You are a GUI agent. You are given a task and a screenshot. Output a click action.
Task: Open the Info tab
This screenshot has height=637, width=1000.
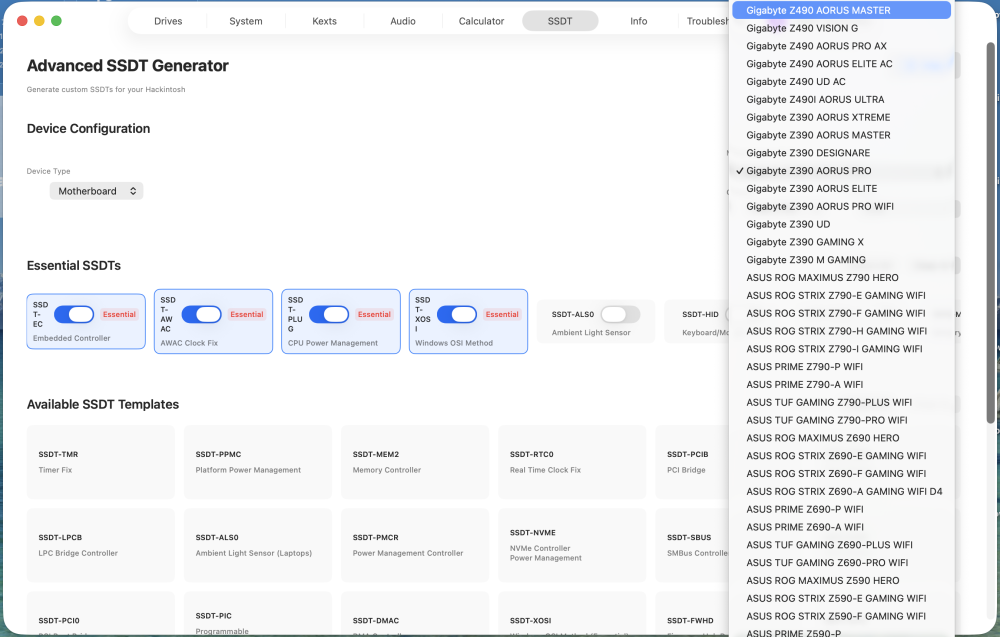[638, 21]
